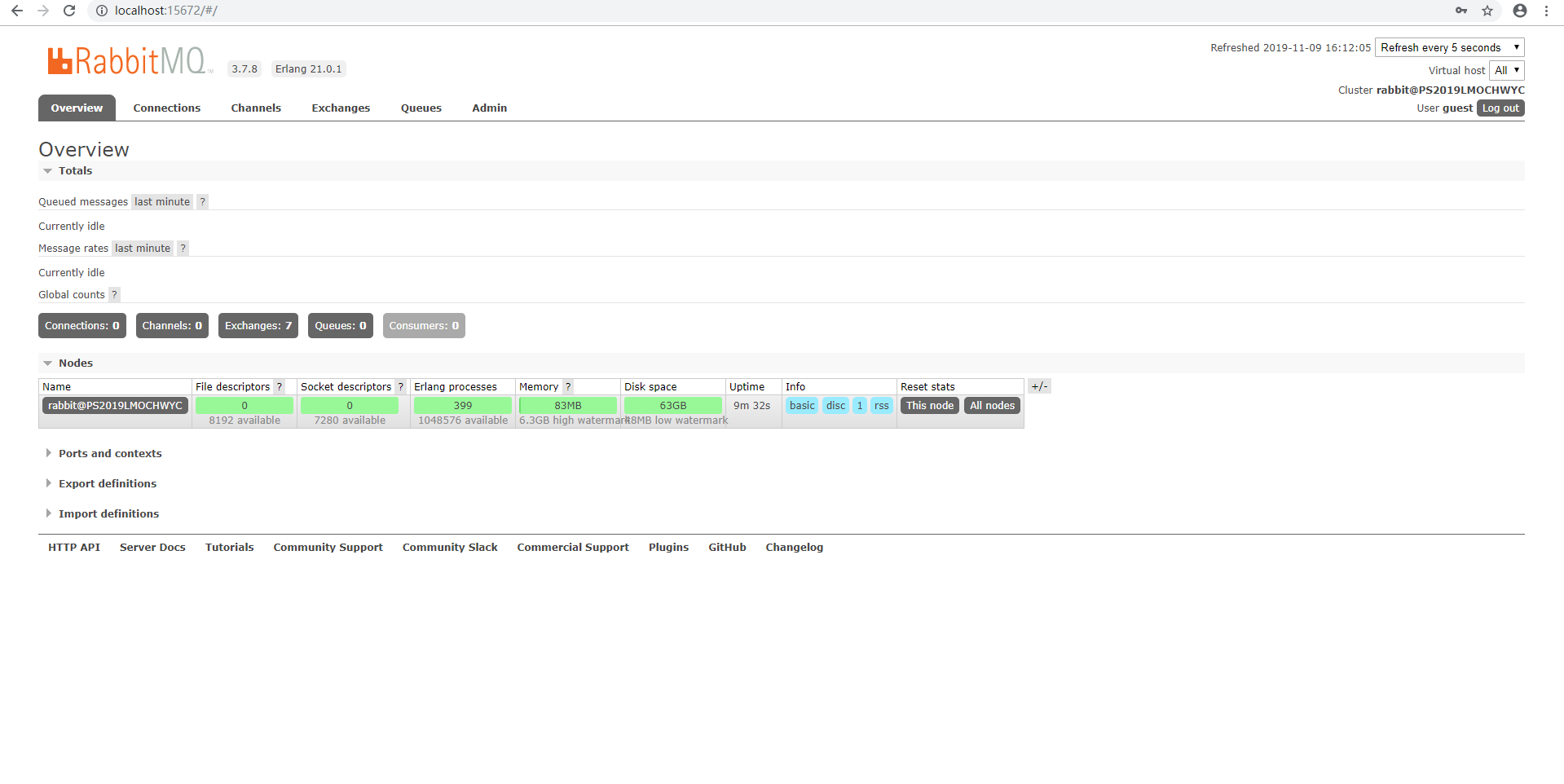Click the disc info tag
The image size is (1564, 784).
point(836,406)
